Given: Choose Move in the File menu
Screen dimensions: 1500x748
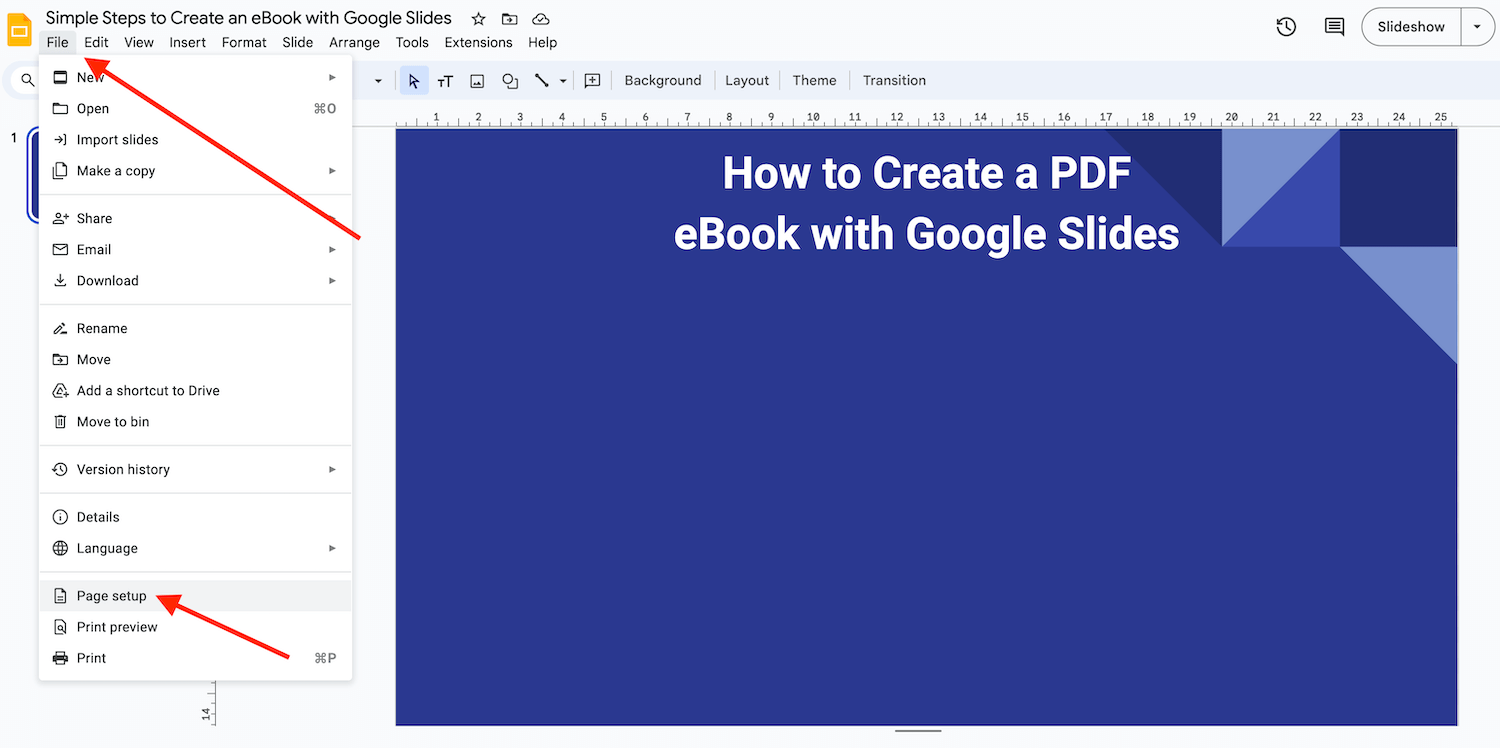Looking at the screenshot, I should point(195,359).
